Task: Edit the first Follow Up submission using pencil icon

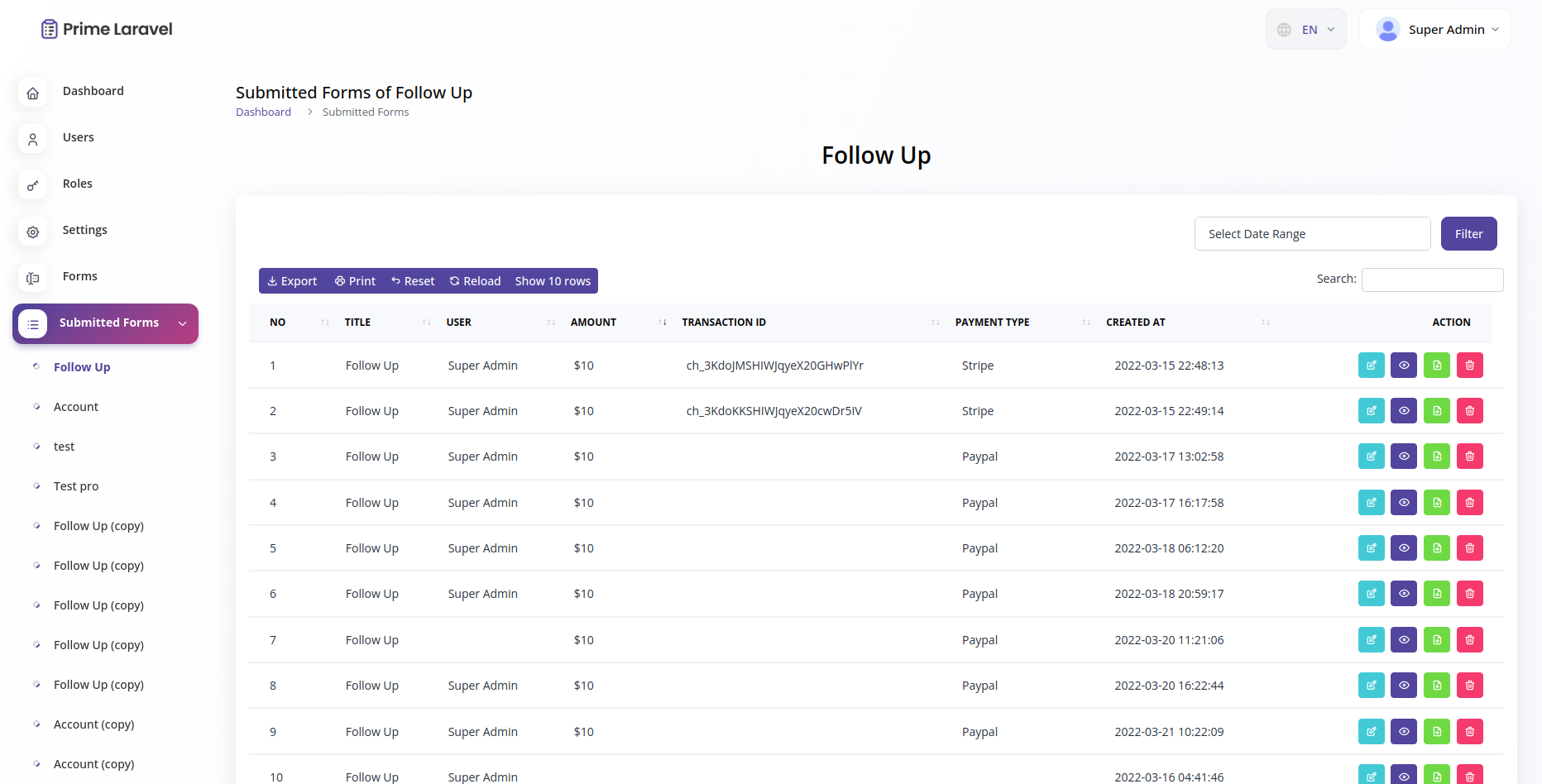Action: click(1371, 365)
